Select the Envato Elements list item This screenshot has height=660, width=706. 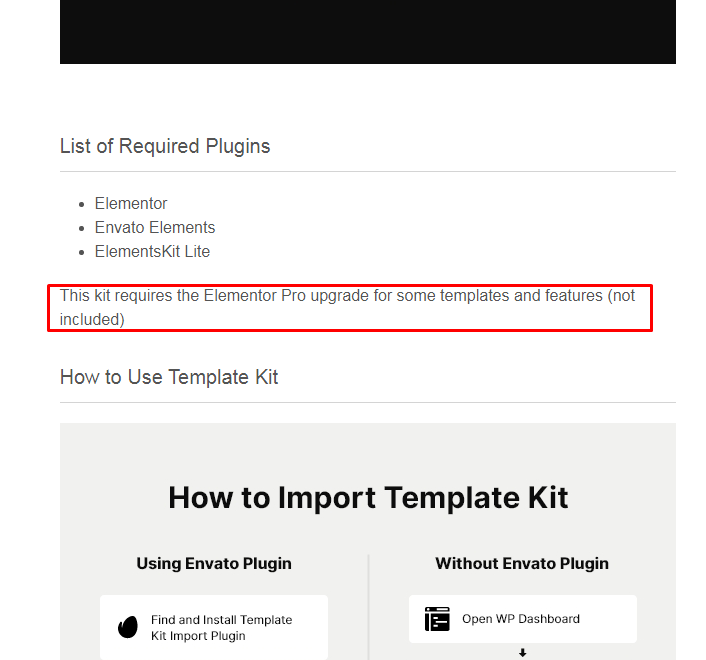pyautogui.click(x=155, y=227)
